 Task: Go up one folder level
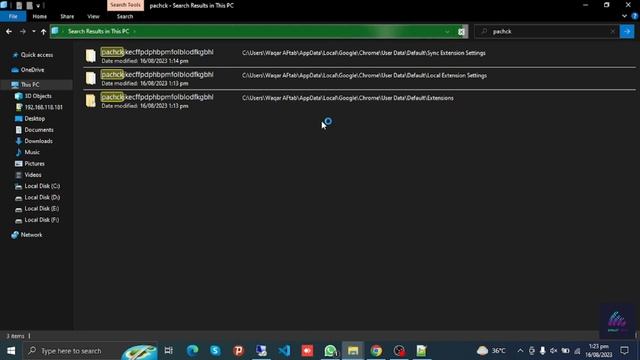click(x=43, y=31)
